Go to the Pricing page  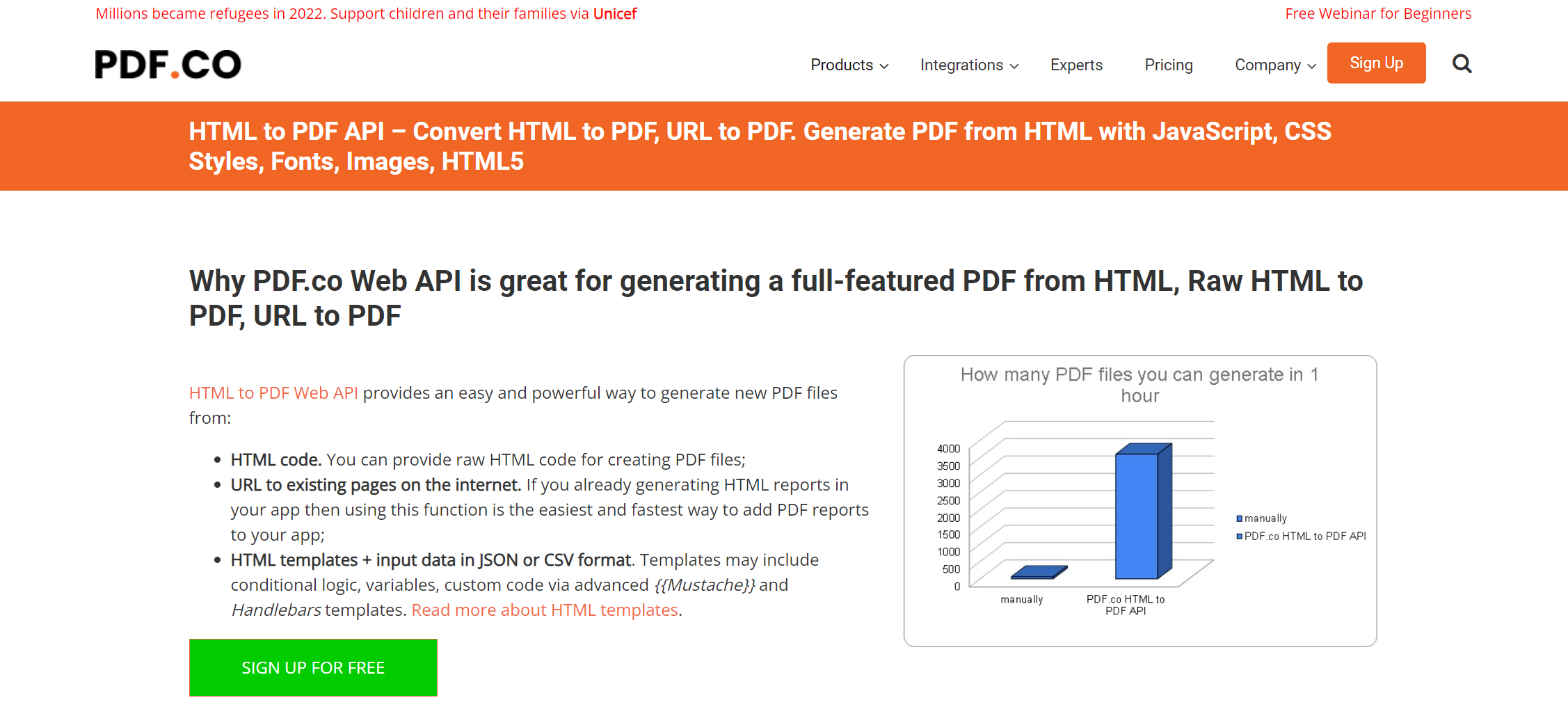1169,65
